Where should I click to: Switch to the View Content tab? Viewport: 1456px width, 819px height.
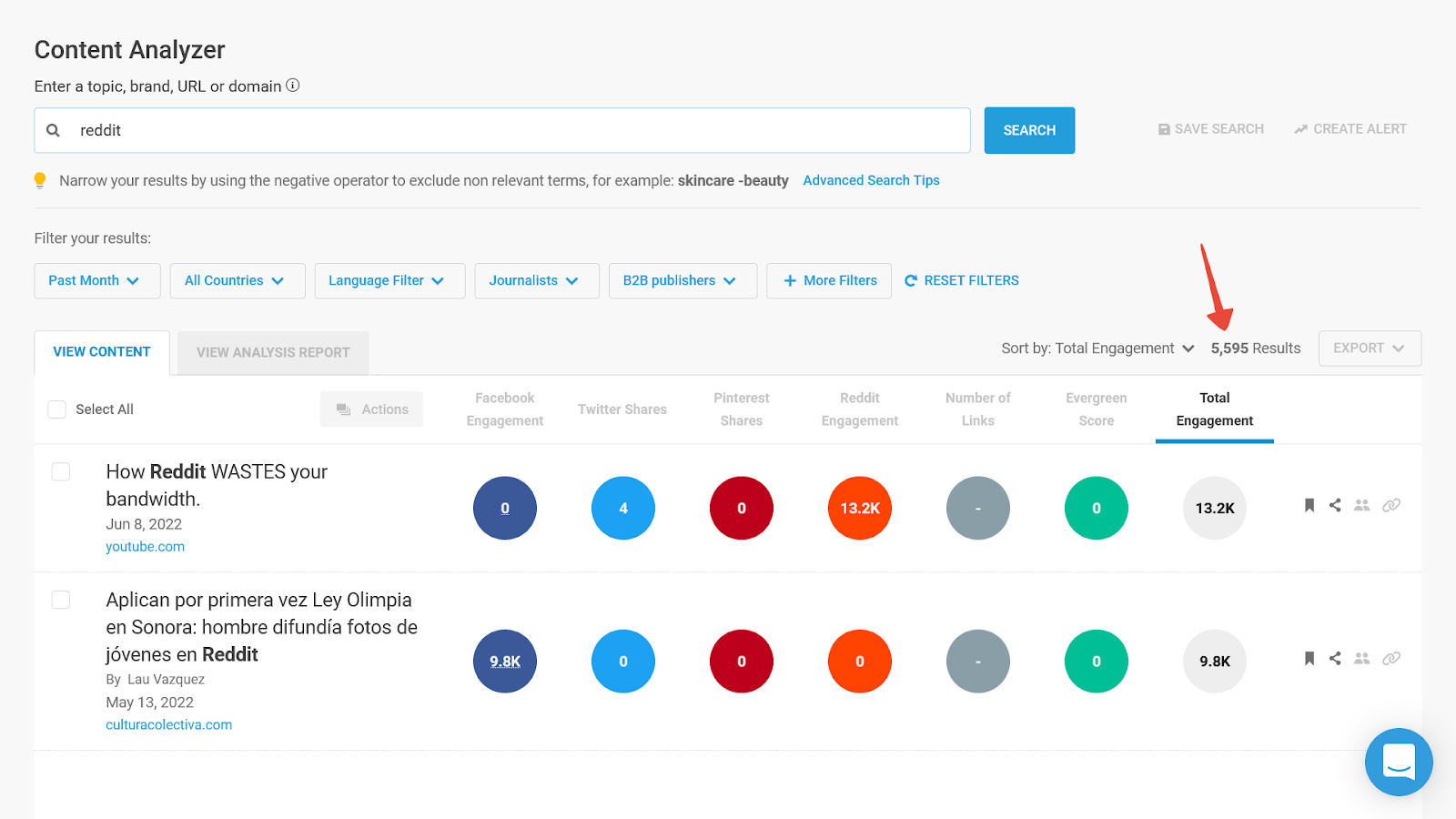pos(102,352)
